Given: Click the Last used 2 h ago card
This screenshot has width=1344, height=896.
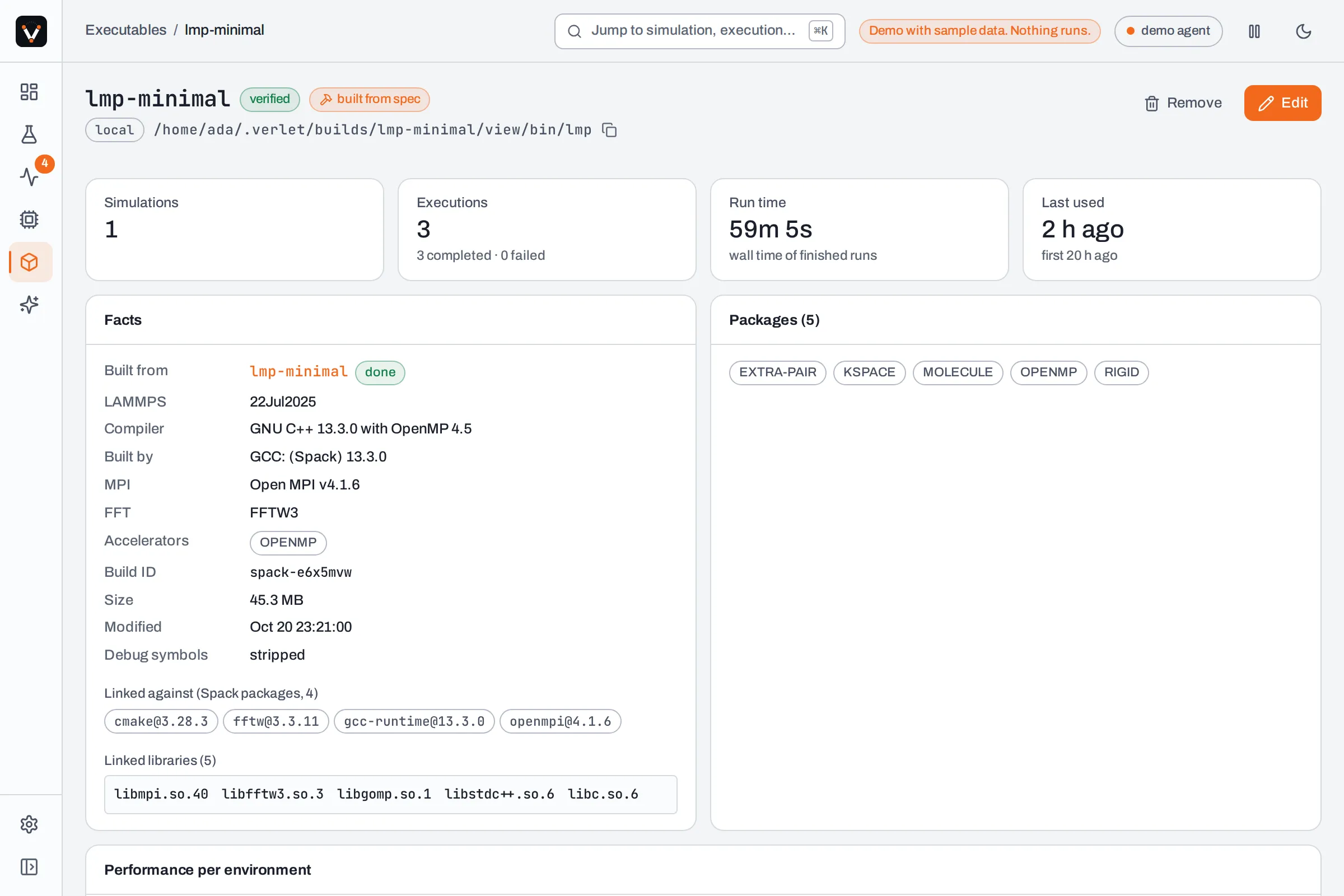Looking at the screenshot, I should click(1172, 230).
